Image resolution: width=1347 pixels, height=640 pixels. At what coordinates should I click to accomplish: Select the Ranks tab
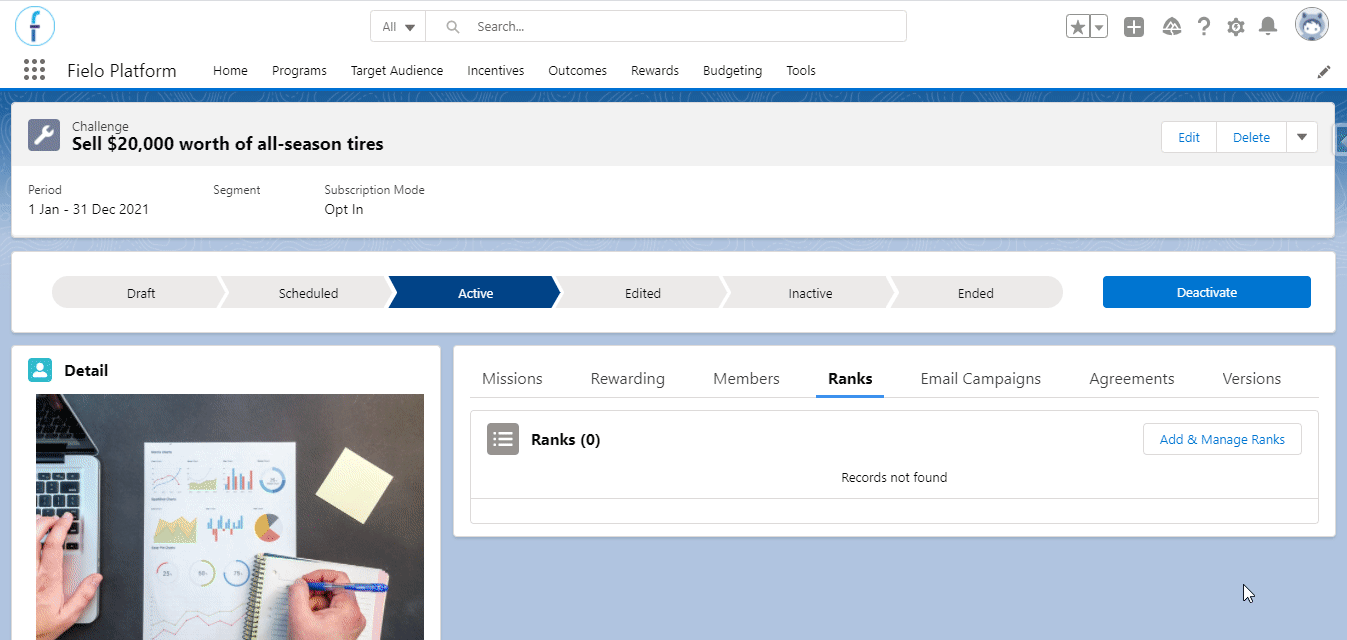pyautogui.click(x=850, y=379)
